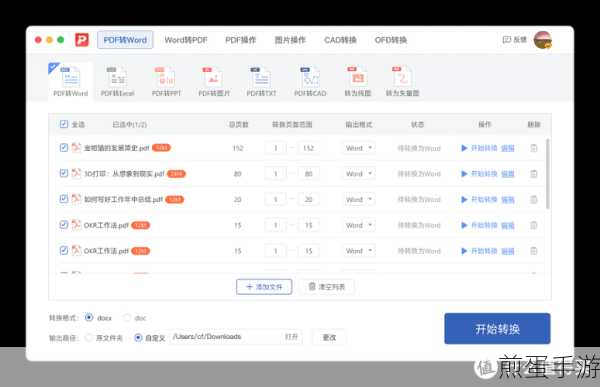Uncheck the 20-page file's checkbox

pyautogui.click(x=64, y=199)
